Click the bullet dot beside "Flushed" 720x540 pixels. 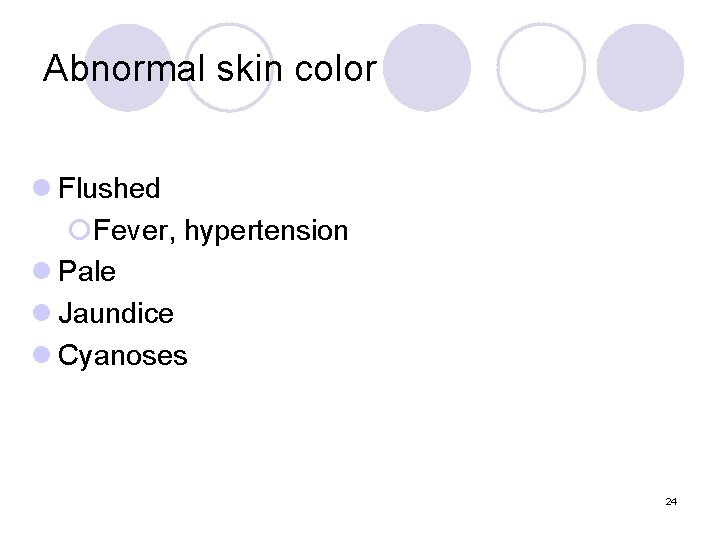coord(41,187)
